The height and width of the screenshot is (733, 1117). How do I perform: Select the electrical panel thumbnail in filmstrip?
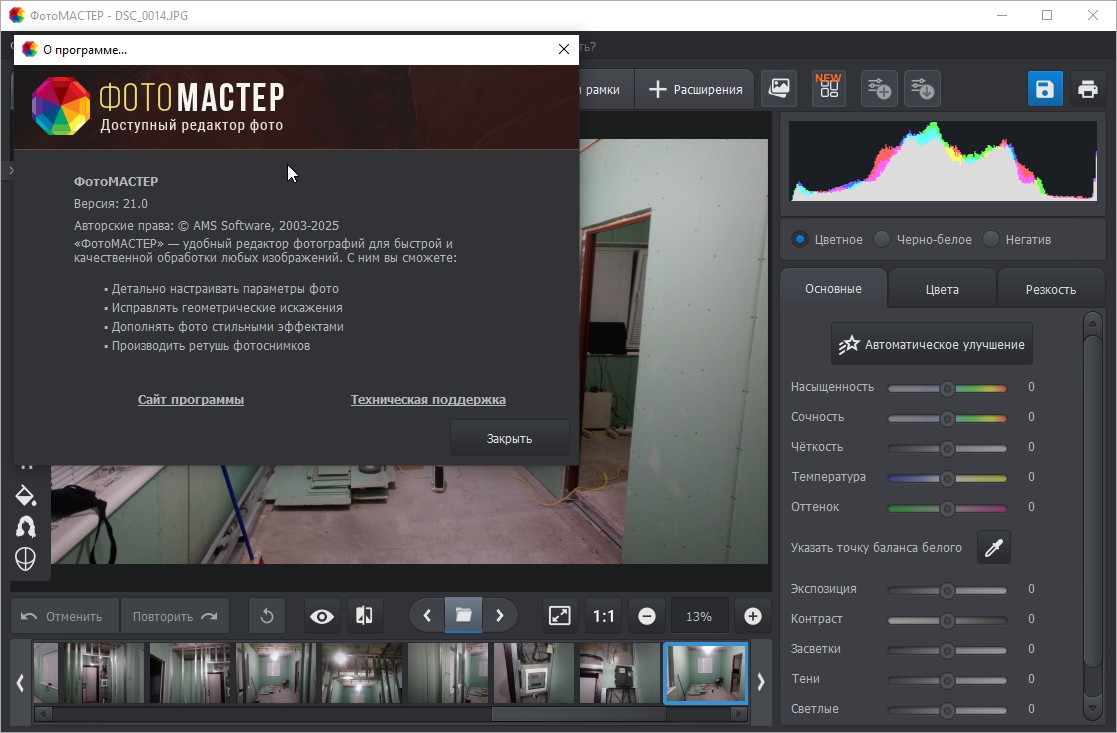pyautogui.click(x=534, y=673)
